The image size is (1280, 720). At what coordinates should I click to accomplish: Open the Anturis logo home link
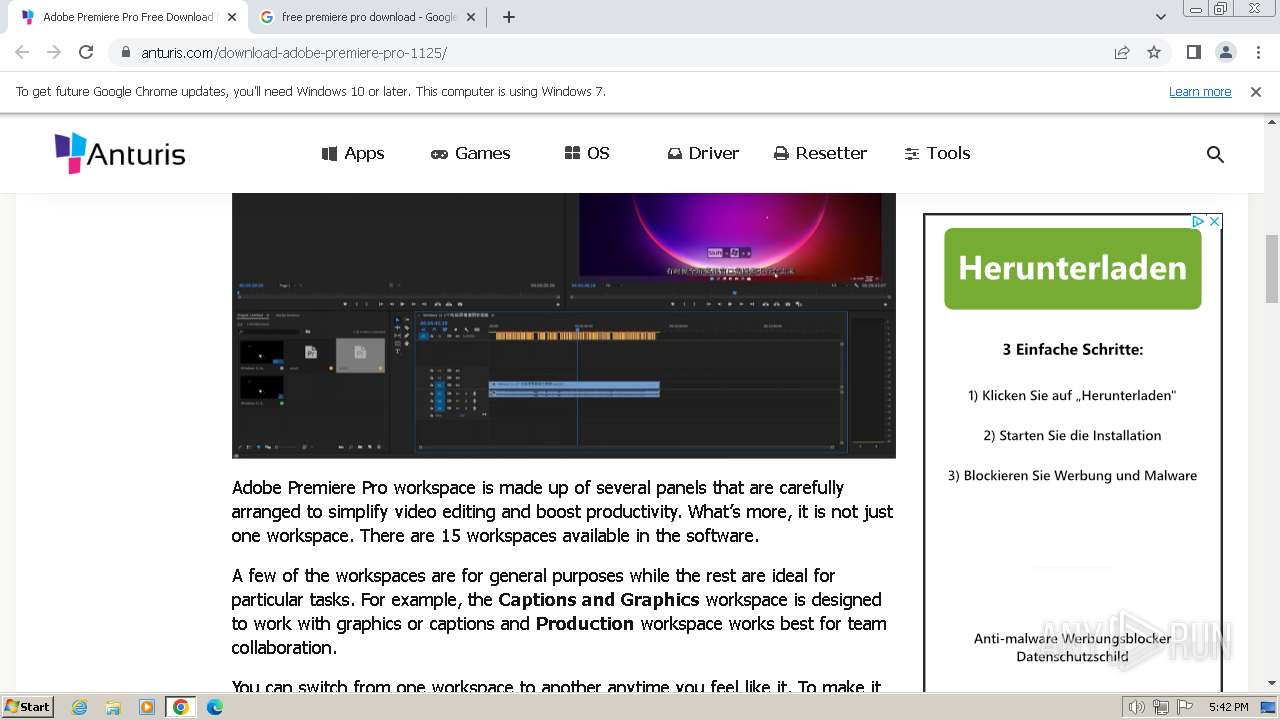click(120, 153)
